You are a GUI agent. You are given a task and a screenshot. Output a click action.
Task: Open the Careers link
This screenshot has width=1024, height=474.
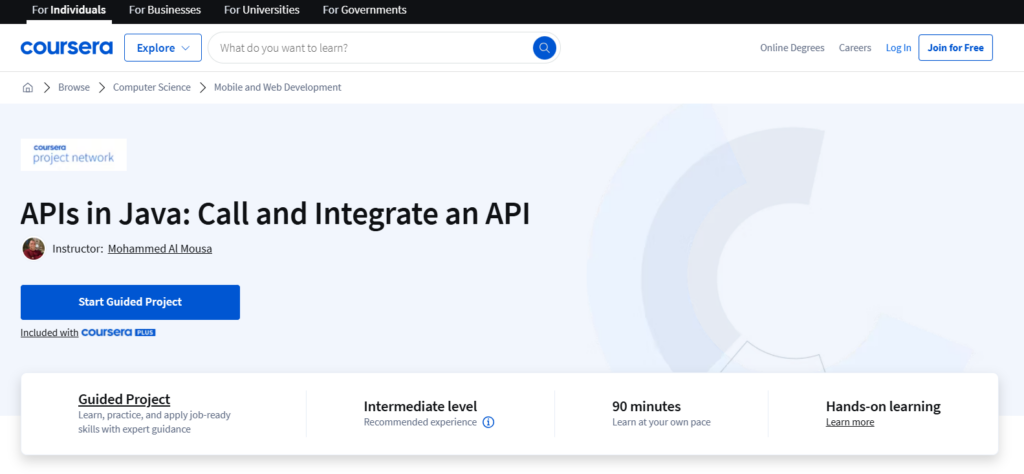pyautogui.click(x=855, y=48)
